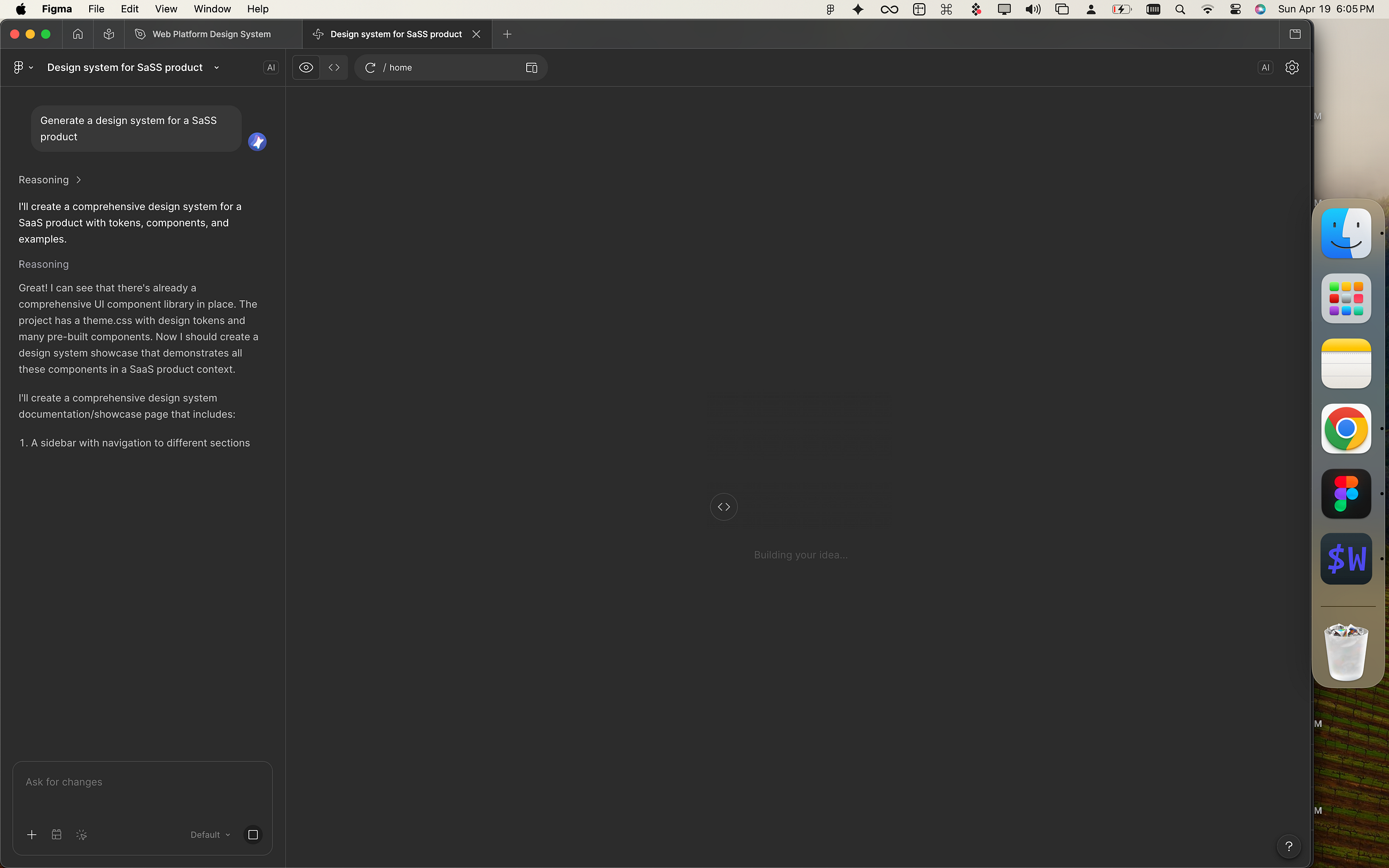This screenshot has height=868, width=1389.
Task: Click the date and time clock
Action: coord(1326,9)
